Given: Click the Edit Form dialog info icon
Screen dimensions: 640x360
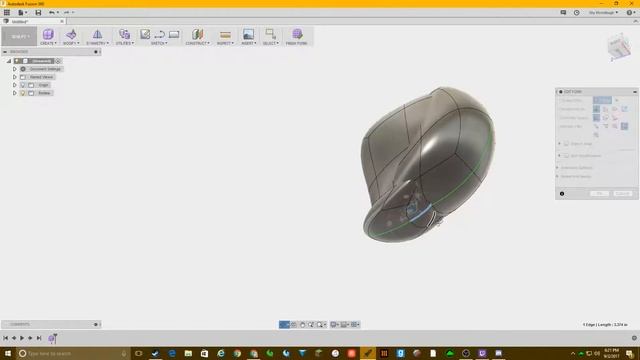Looking at the screenshot, I should pos(562,193).
